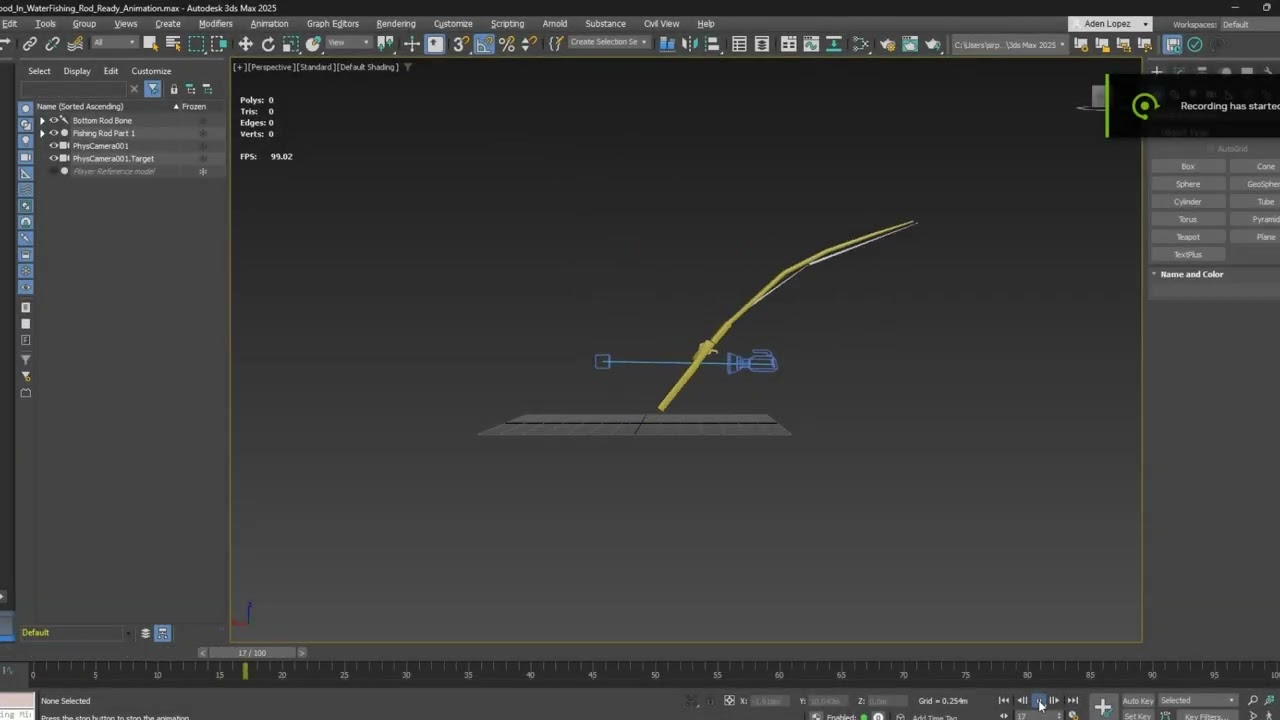This screenshot has height=720, width=1280.
Task: Toggle the Angle Snap button
Action: click(484, 44)
